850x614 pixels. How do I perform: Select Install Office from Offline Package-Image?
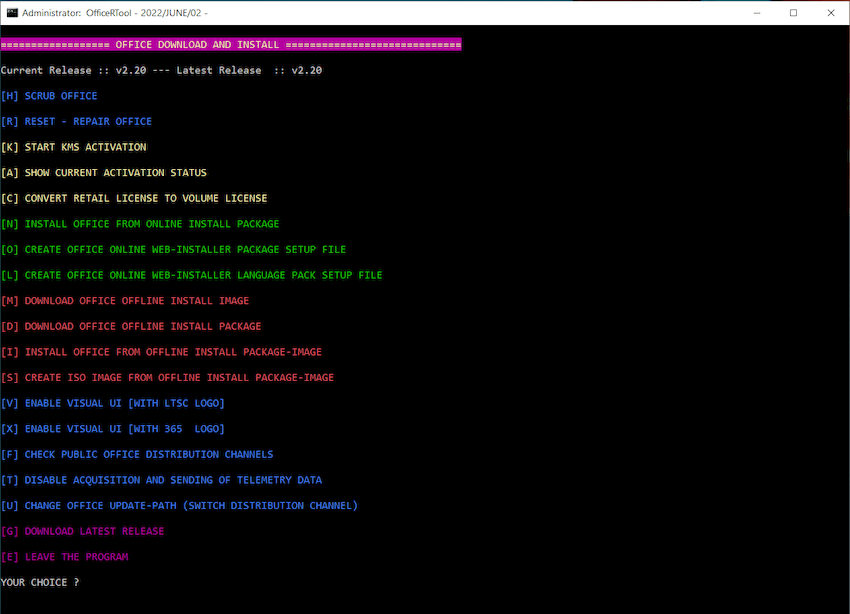[x=161, y=352]
